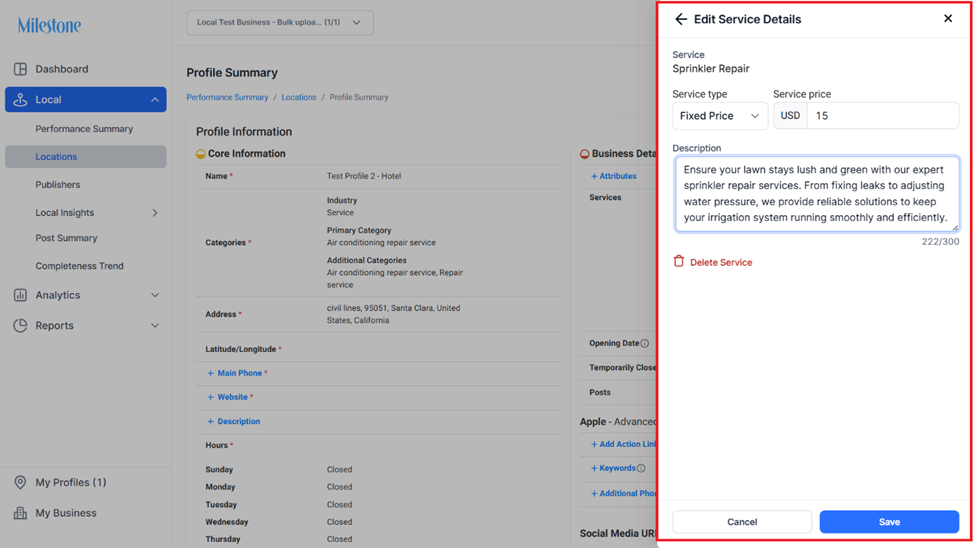Click the Add Action Link link
974x548 pixels.
coord(627,444)
